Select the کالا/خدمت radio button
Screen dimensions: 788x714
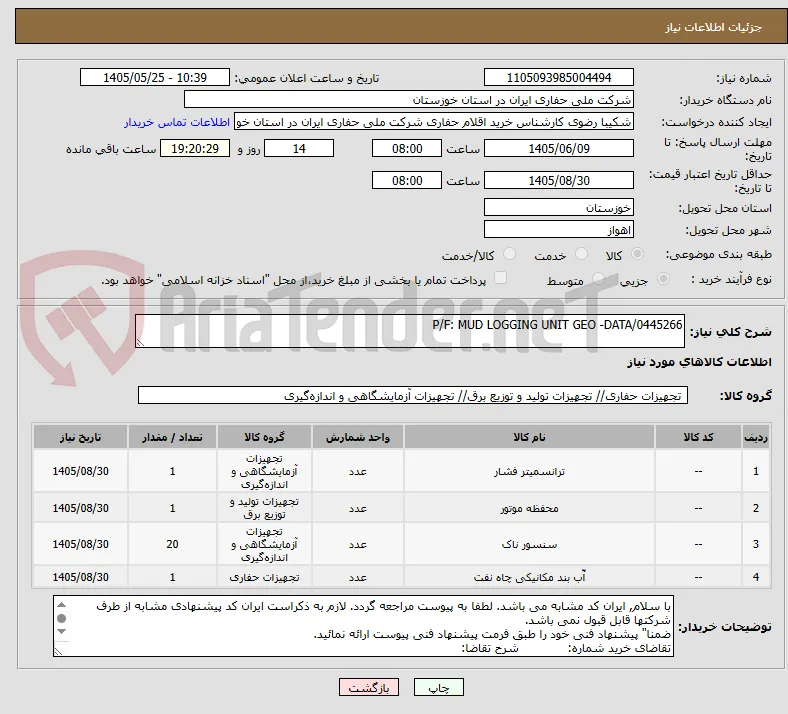(510, 254)
